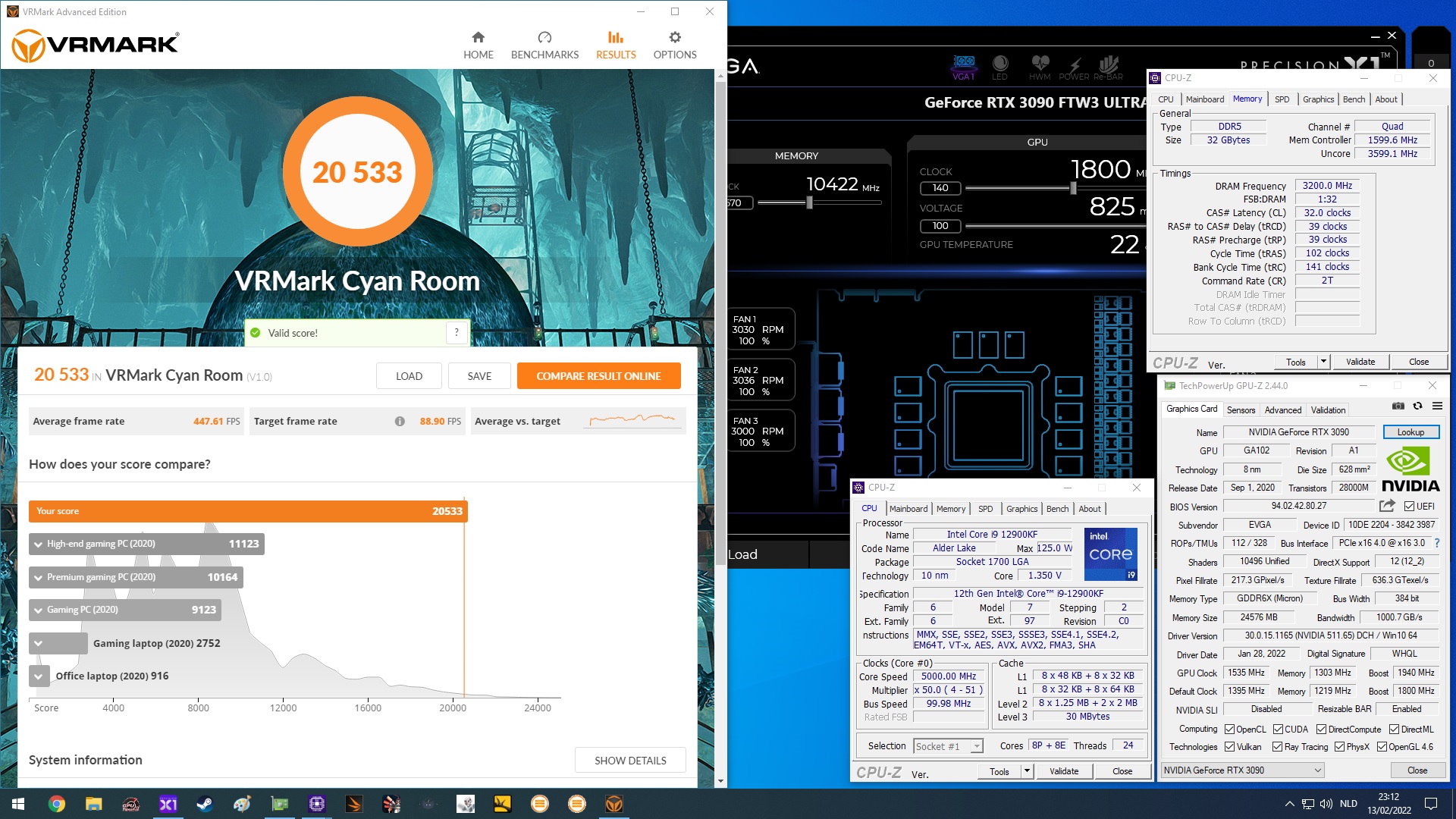The image size is (1456, 819).
Task: Click the volume icon in the system tray
Action: (1326, 804)
